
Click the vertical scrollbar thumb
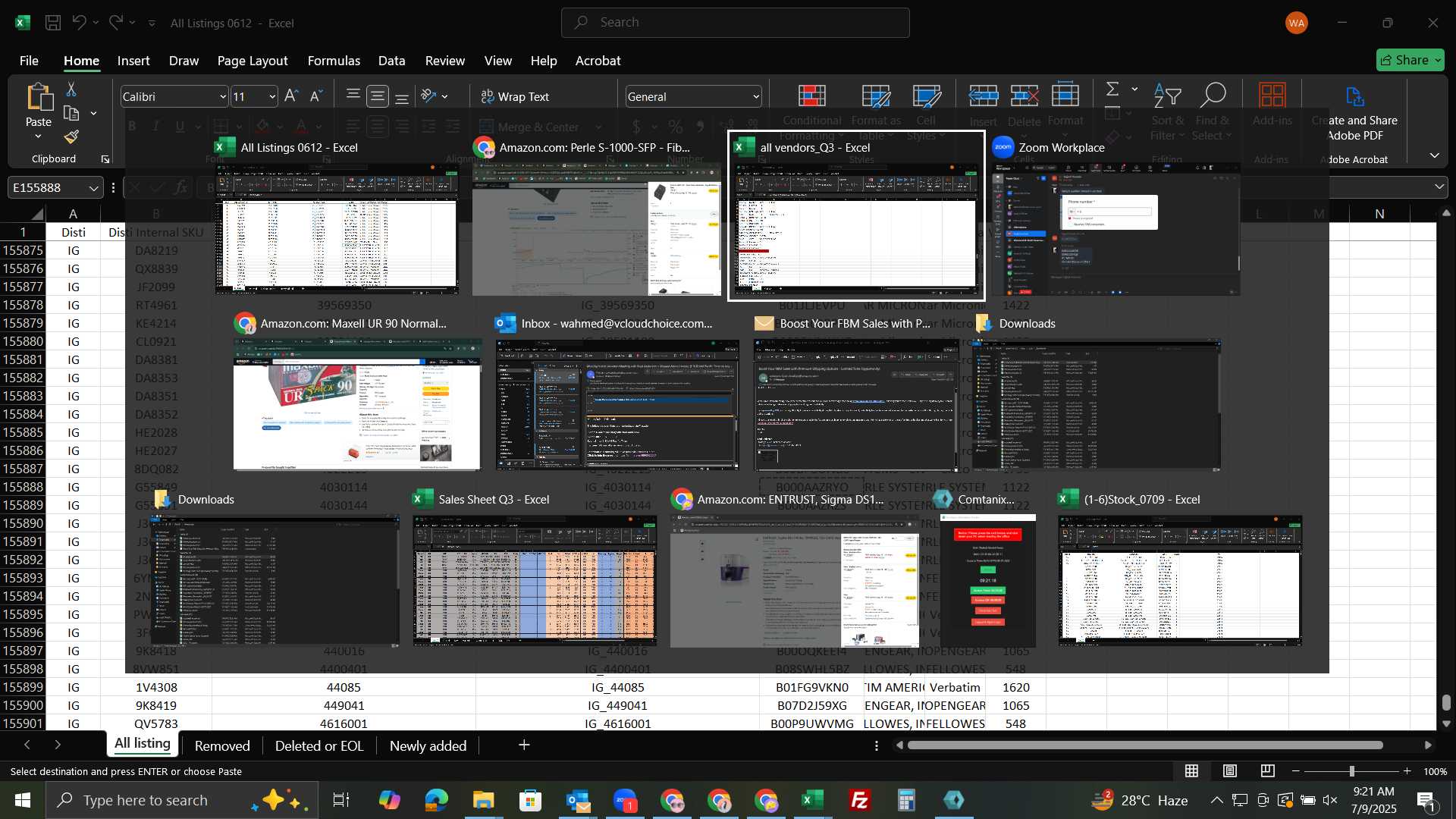(1446, 703)
